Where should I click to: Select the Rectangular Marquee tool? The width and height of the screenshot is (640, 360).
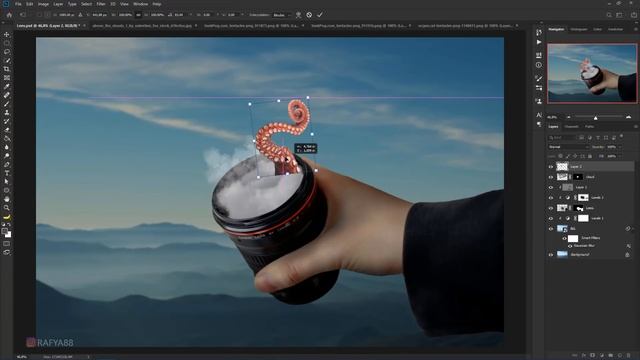click(x=7, y=43)
